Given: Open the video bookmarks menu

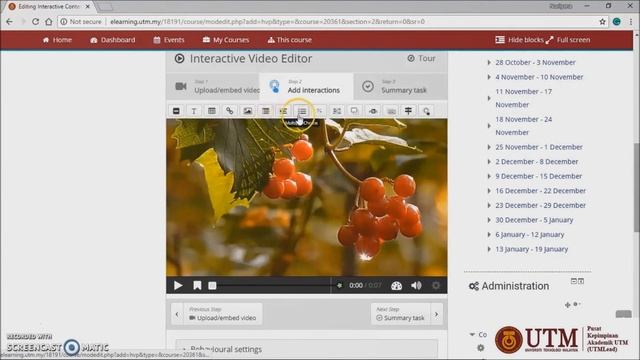Looking at the screenshot, I should (x=197, y=285).
